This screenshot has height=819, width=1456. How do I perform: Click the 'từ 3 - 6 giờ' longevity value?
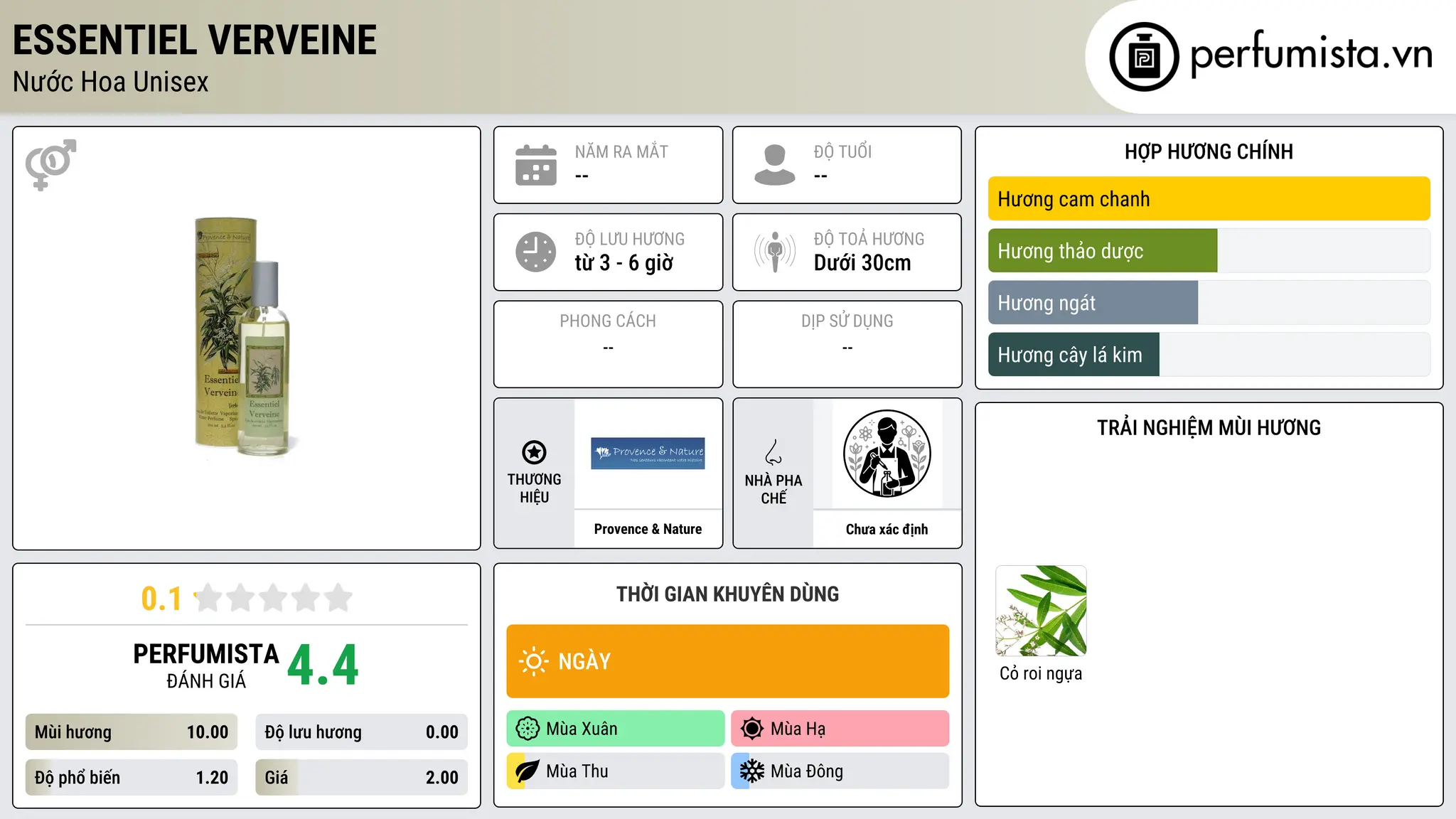click(624, 263)
